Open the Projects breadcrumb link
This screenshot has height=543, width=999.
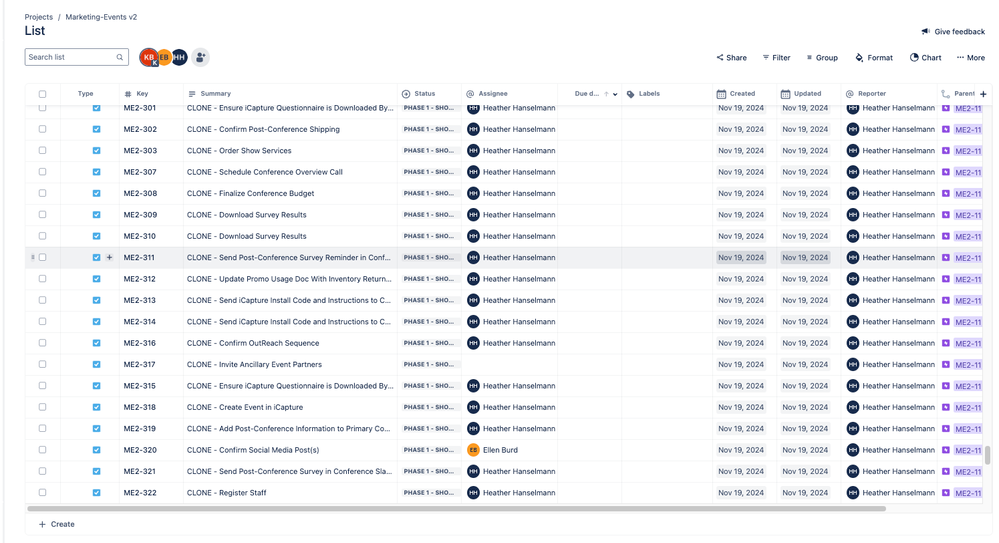tap(39, 17)
